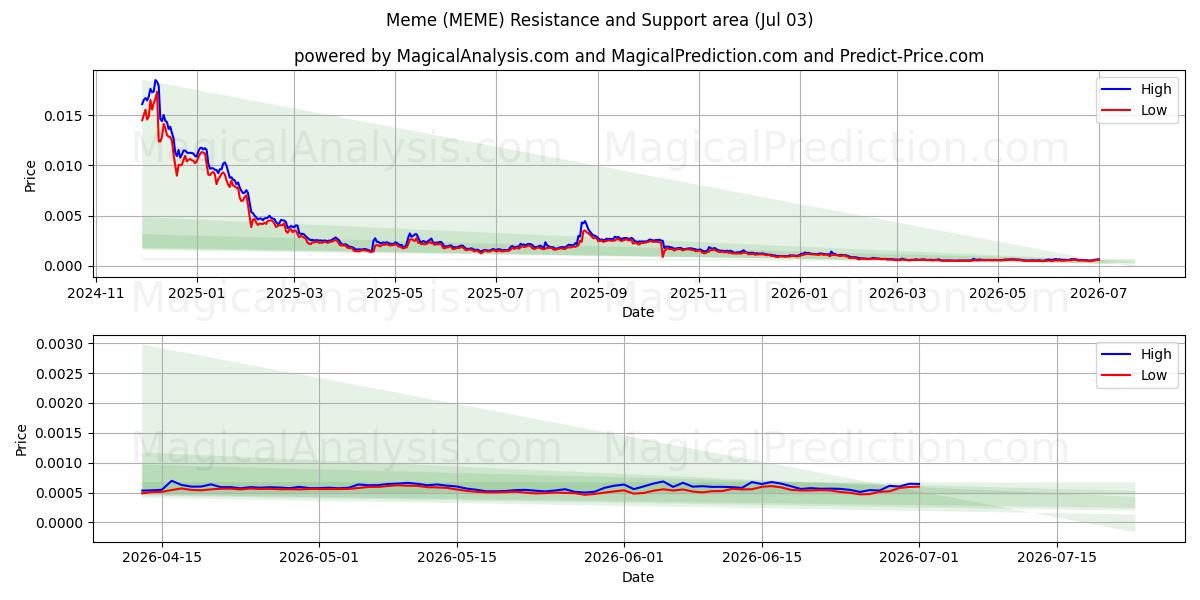This screenshot has width=1200, height=600.
Task: Click the '2025-03' date tick label
Action: 294,293
